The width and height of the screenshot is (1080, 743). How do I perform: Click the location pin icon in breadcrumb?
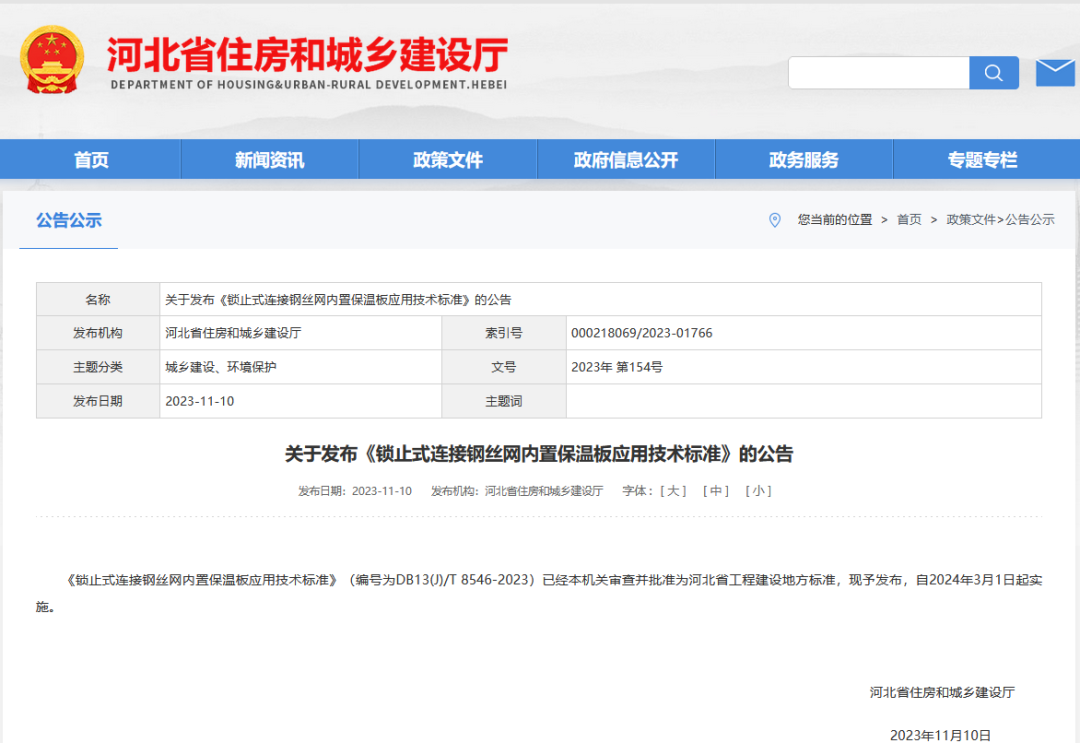775,220
